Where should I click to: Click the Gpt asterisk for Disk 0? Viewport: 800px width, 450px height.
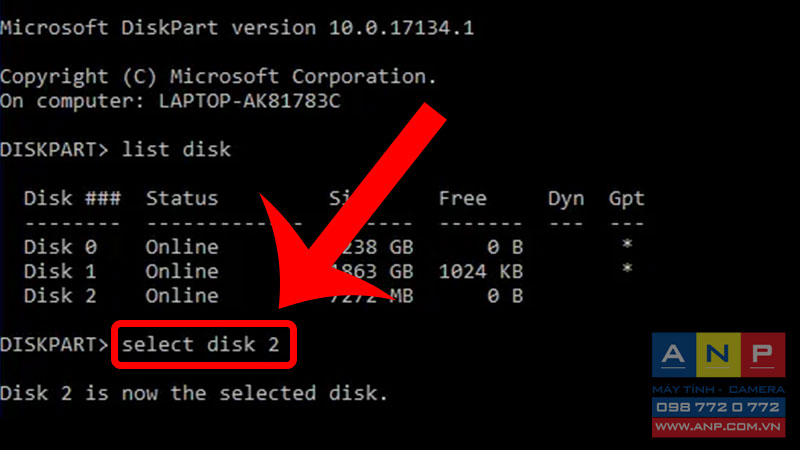(x=627, y=245)
